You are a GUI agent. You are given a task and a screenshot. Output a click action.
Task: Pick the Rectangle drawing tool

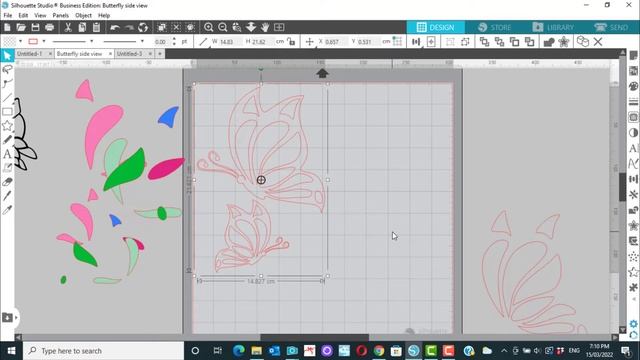pos(7,111)
